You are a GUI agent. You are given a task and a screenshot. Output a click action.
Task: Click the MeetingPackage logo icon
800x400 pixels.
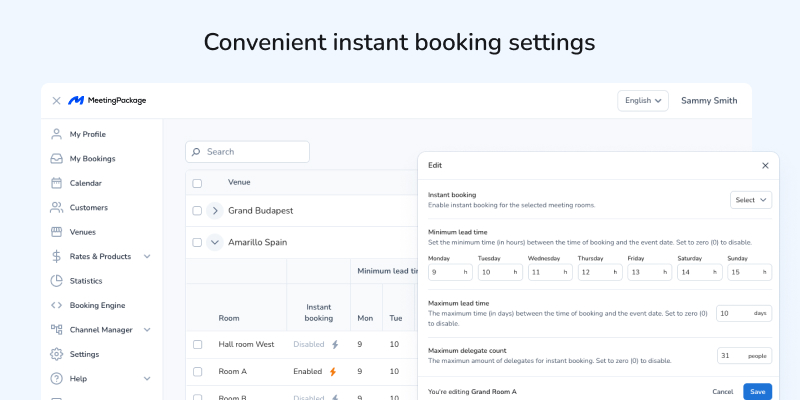click(x=75, y=100)
